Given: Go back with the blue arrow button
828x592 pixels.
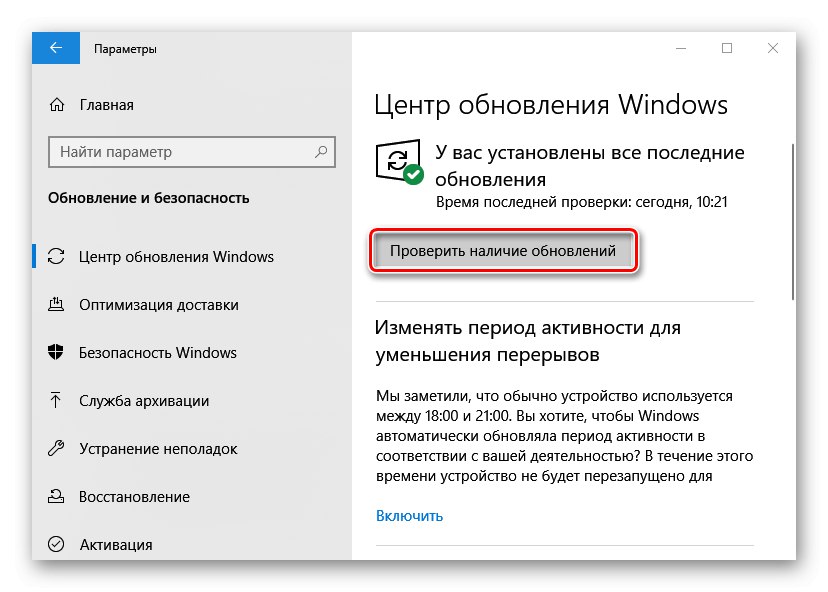Looking at the screenshot, I should pos(56,48).
